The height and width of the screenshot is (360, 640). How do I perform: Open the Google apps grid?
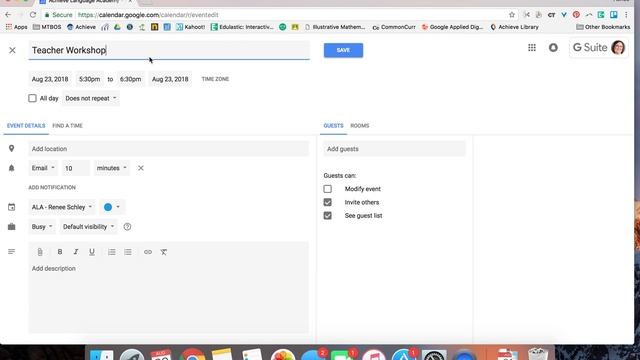tap(532, 48)
